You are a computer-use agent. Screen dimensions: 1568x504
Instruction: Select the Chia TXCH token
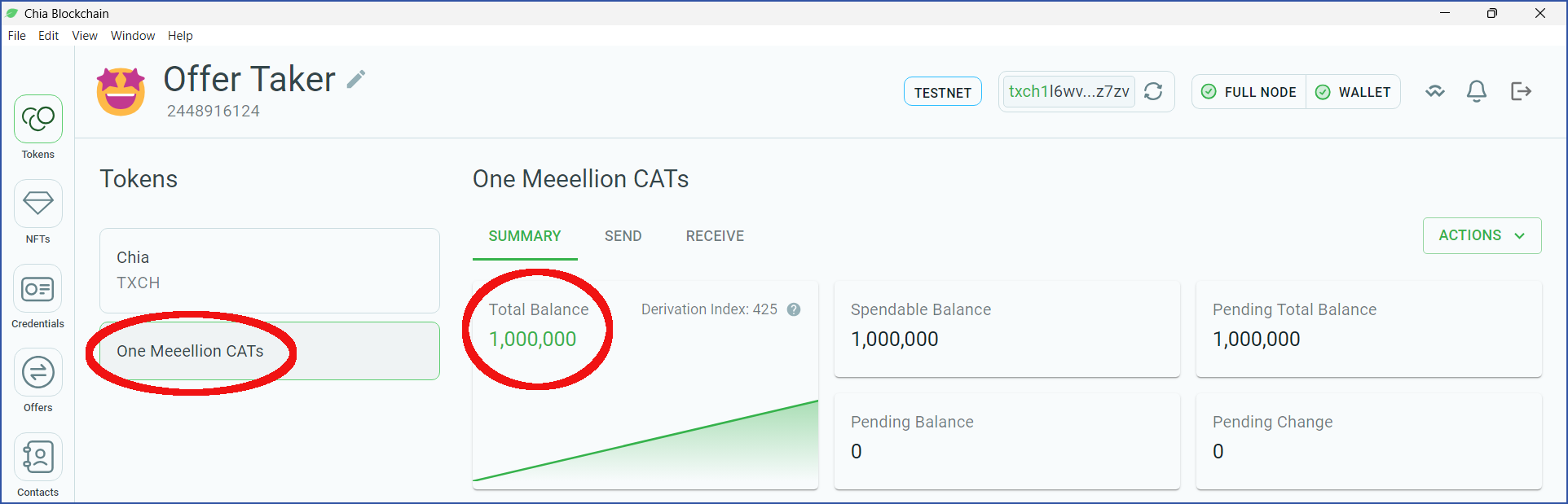coord(270,270)
